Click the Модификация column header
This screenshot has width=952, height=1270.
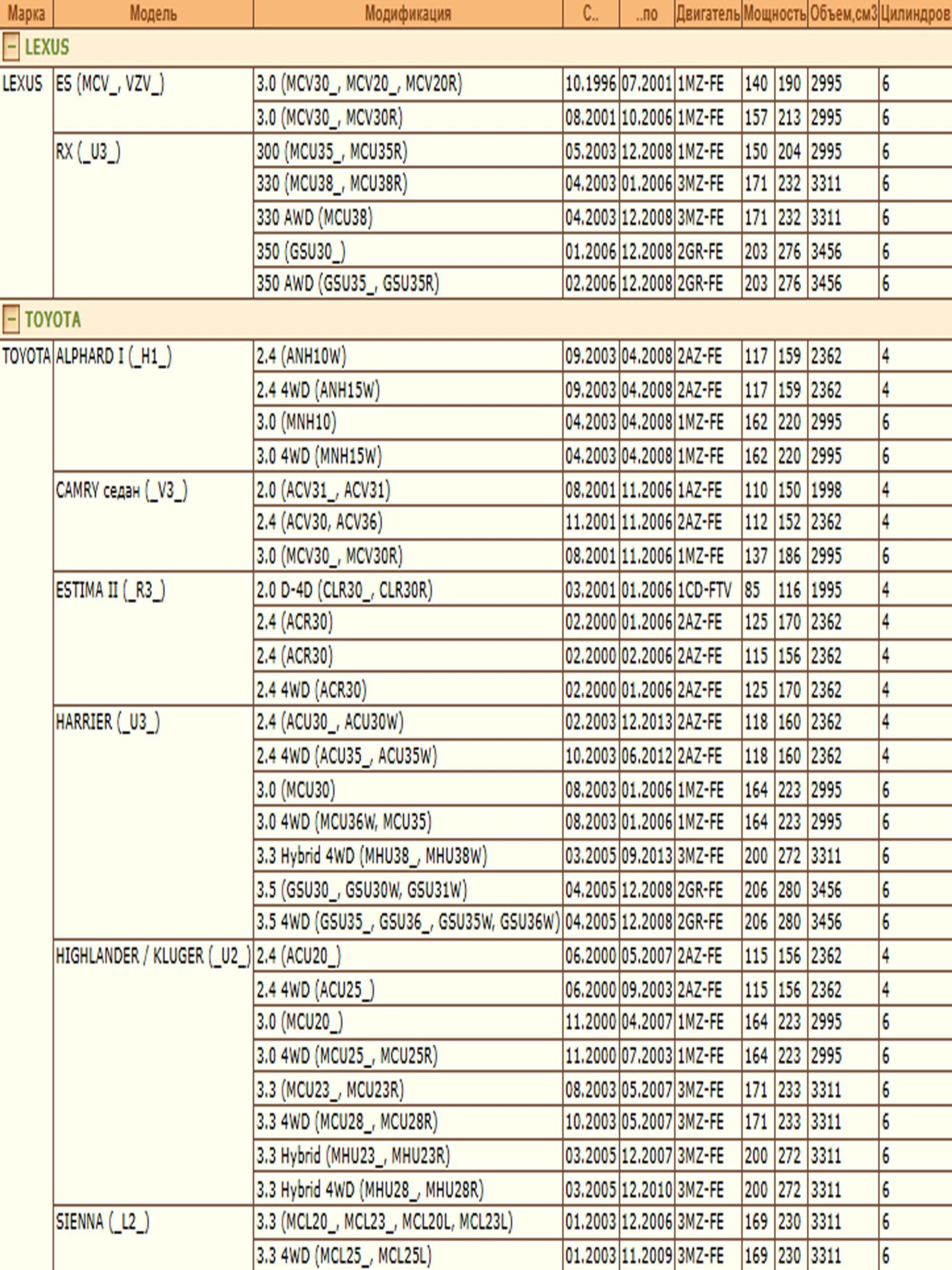pos(408,13)
